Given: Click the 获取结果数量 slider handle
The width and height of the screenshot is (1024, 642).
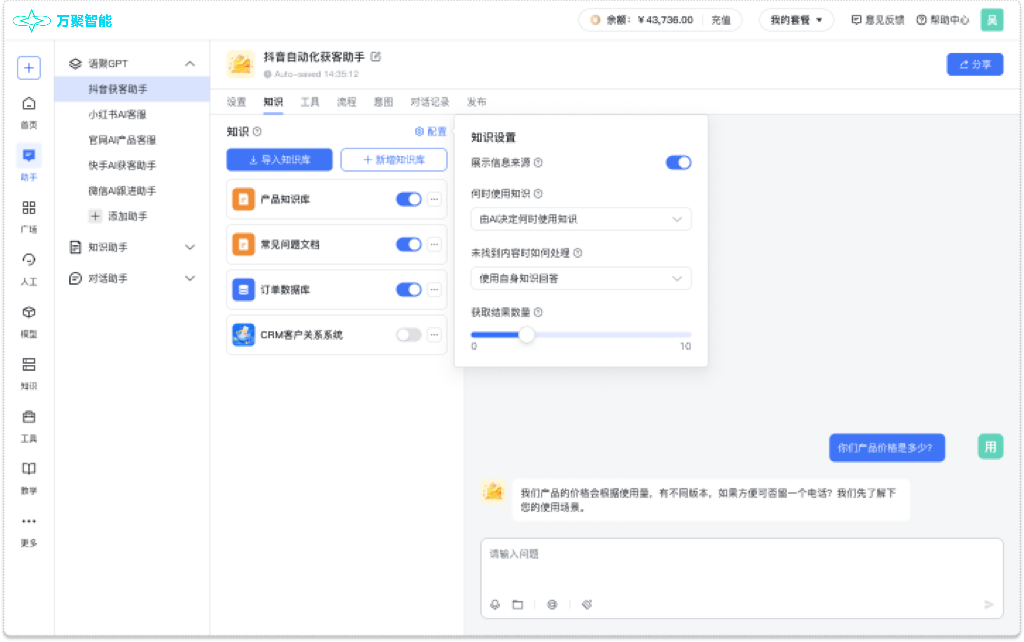Looking at the screenshot, I should [526, 335].
